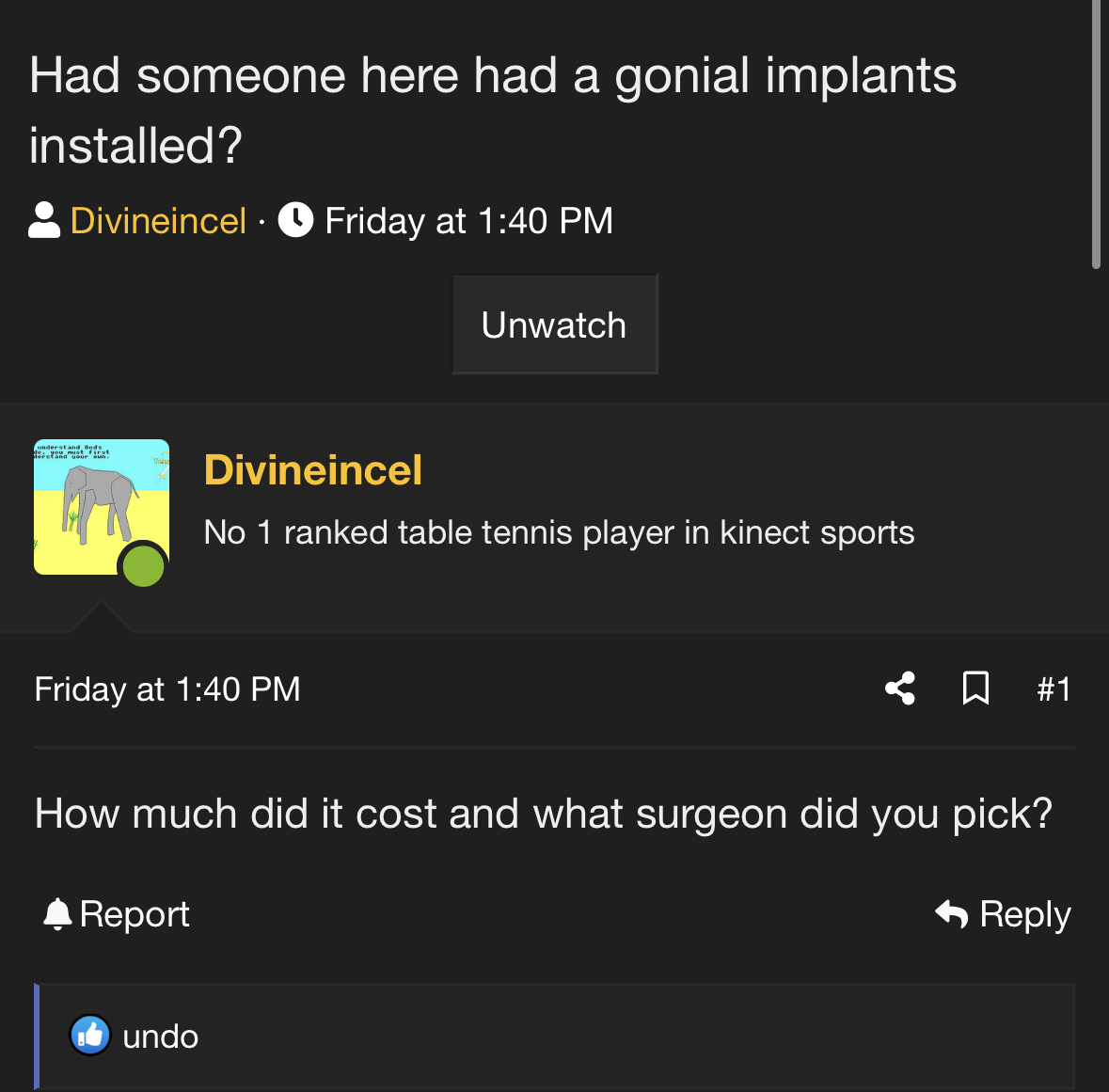The image size is (1109, 1092).
Task: Click the thread title about gonial implants
Action: (492, 110)
